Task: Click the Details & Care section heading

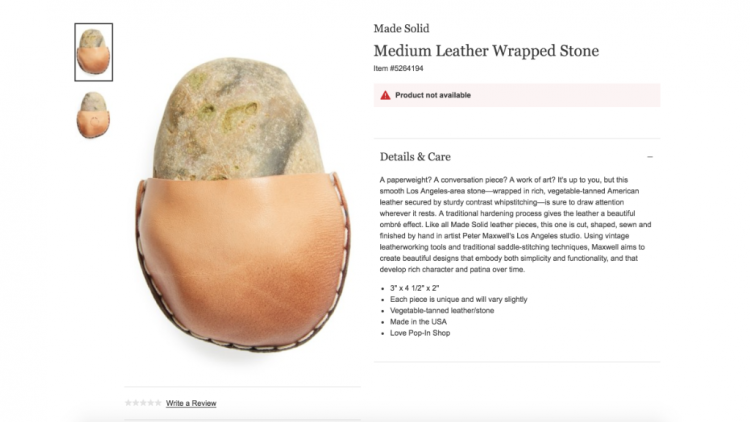Action: click(415, 156)
